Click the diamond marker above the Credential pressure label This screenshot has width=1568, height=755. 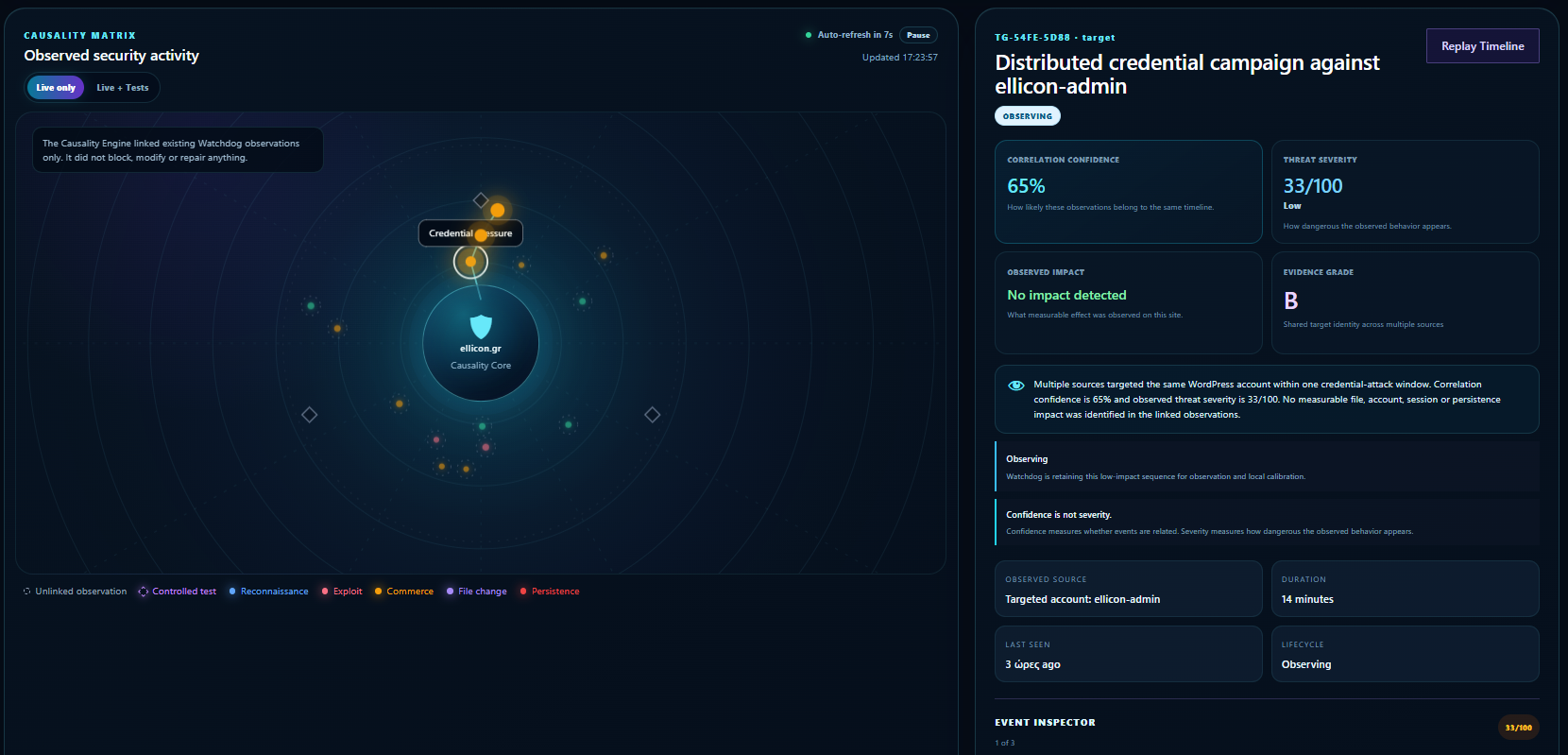coord(480,200)
